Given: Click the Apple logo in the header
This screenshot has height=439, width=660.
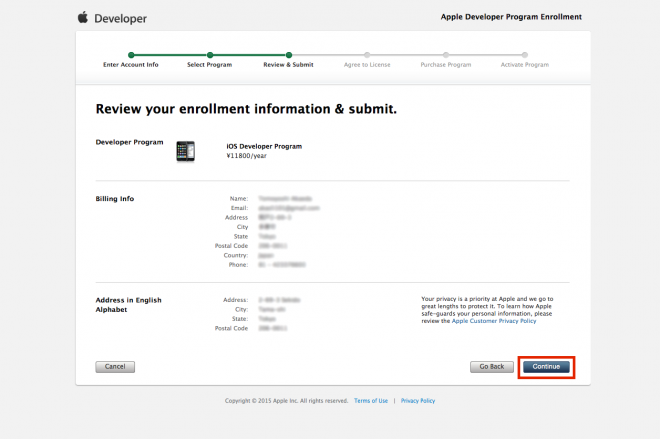Looking at the screenshot, I should point(83,17).
